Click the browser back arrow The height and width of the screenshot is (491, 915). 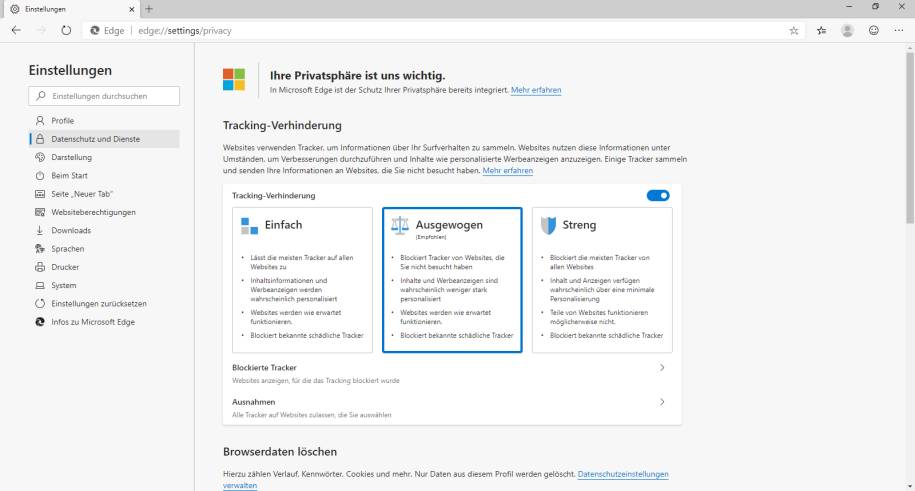pos(16,31)
